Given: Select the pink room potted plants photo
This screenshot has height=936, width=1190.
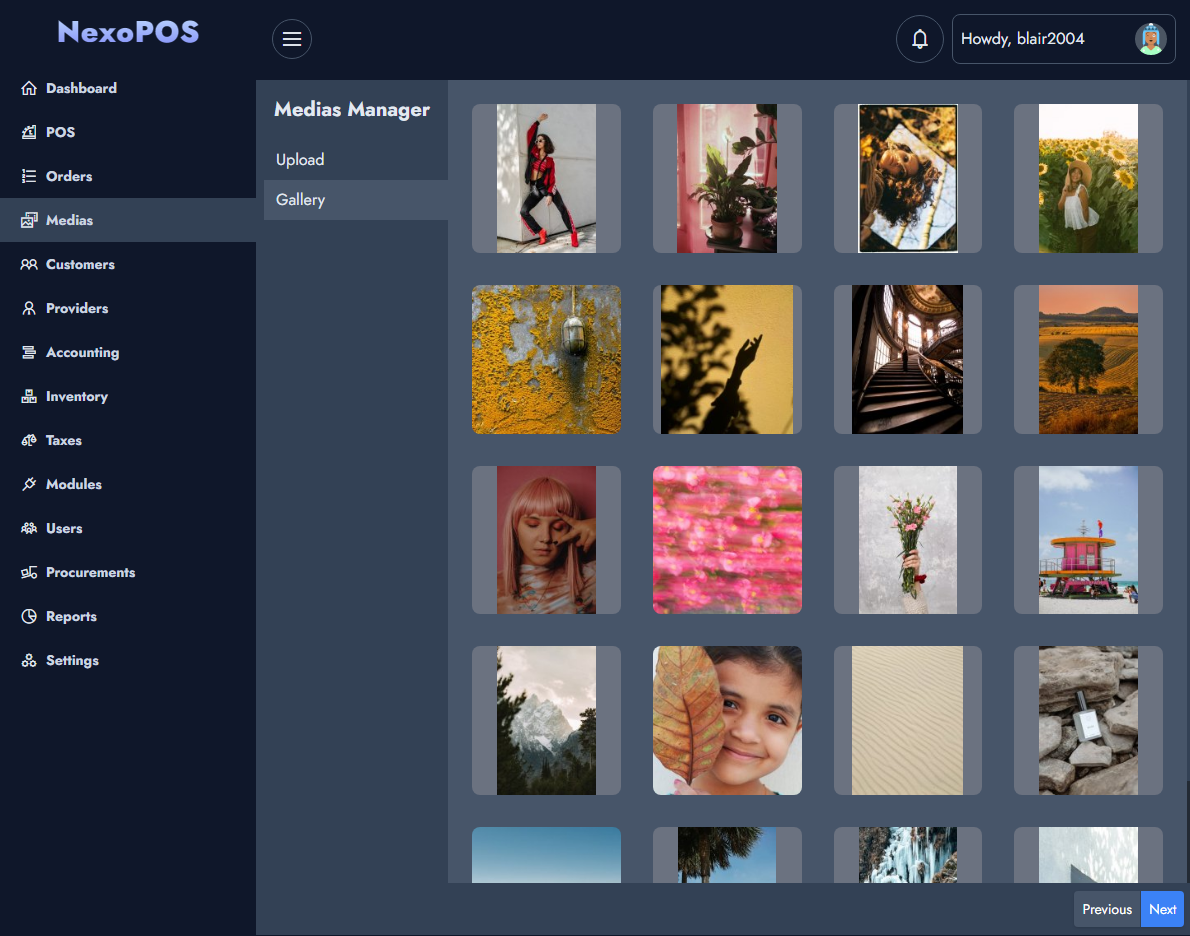Looking at the screenshot, I should 727,178.
